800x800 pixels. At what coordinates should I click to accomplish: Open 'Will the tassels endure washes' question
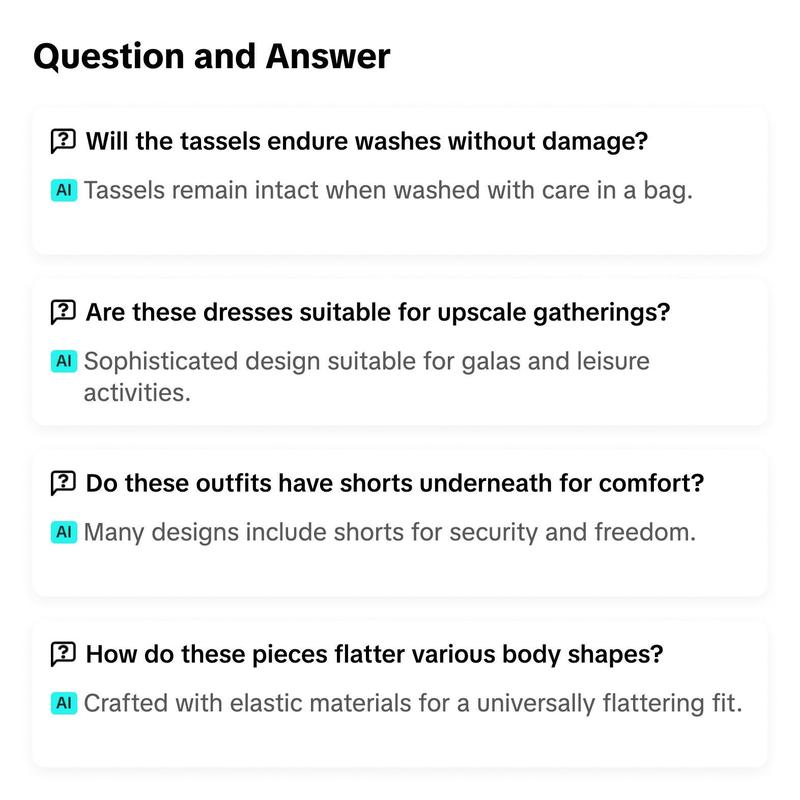366,141
